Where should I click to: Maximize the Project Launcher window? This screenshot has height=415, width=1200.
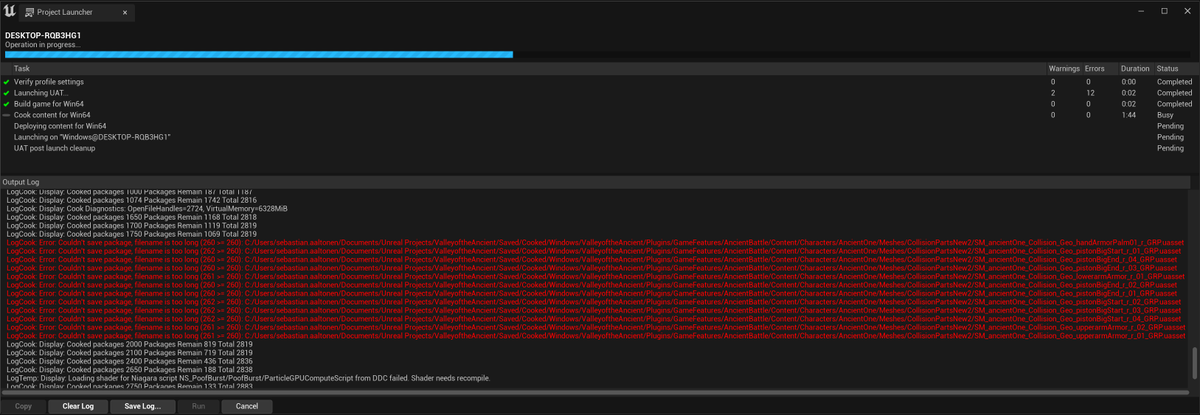pyautogui.click(x=1164, y=10)
